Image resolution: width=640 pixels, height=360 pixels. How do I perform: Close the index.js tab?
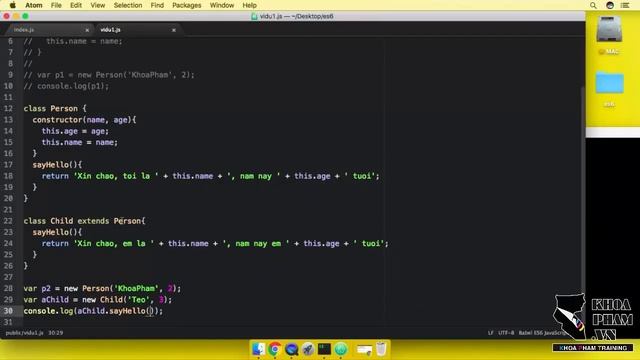(87, 30)
